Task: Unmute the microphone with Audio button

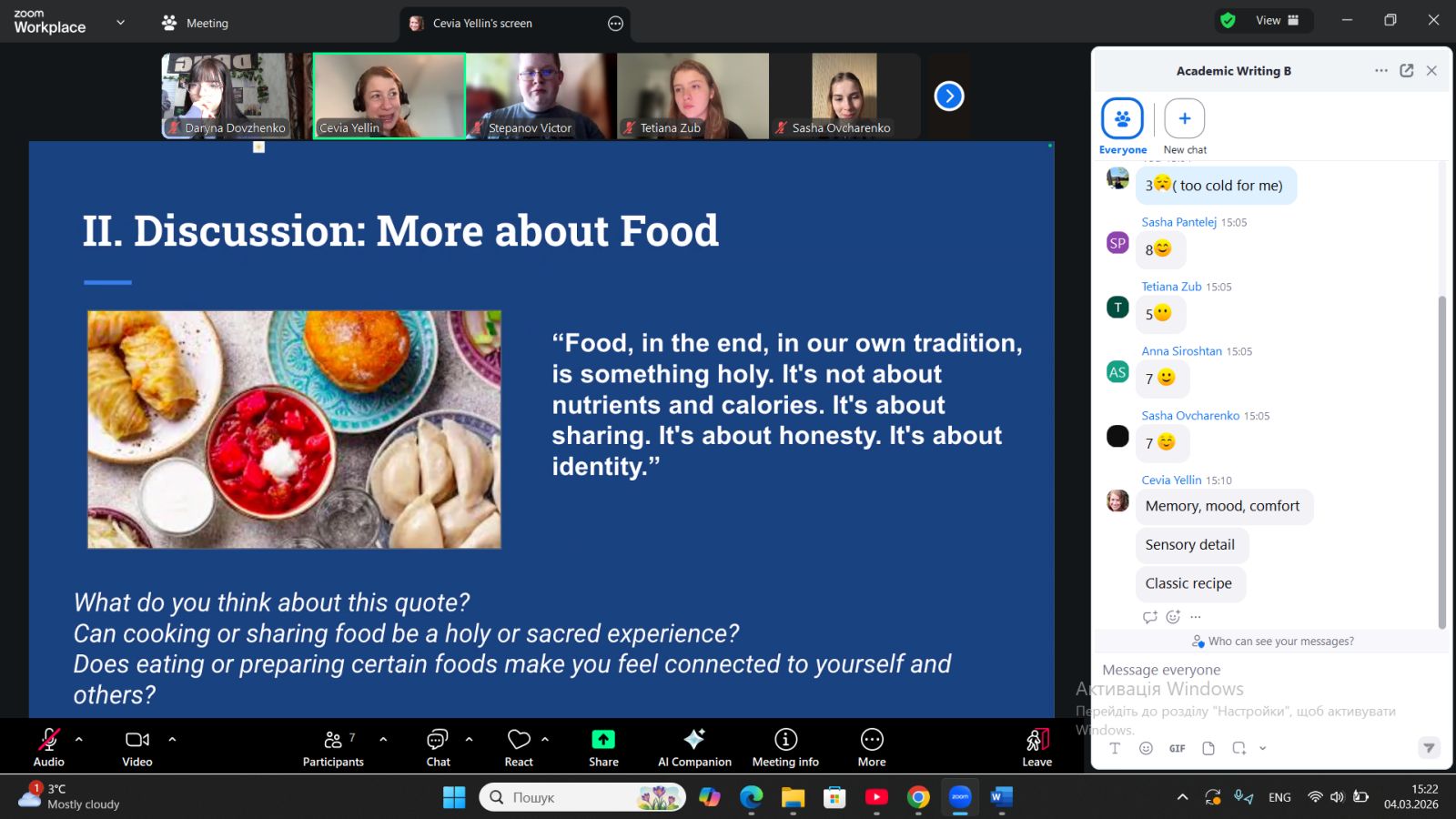Action: click(49, 740)
